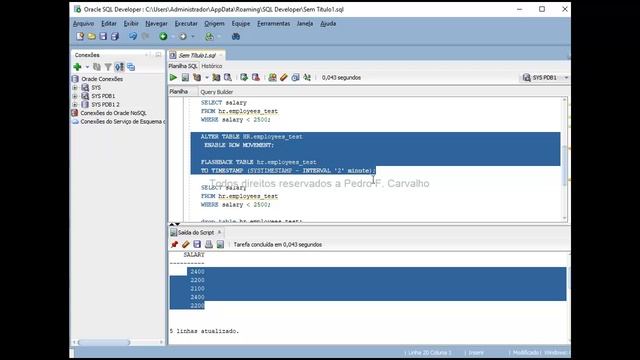The height and width of the screenshot is (360, 640).
Task: Open the Arquivo menu
Action: tap(83, 23)
